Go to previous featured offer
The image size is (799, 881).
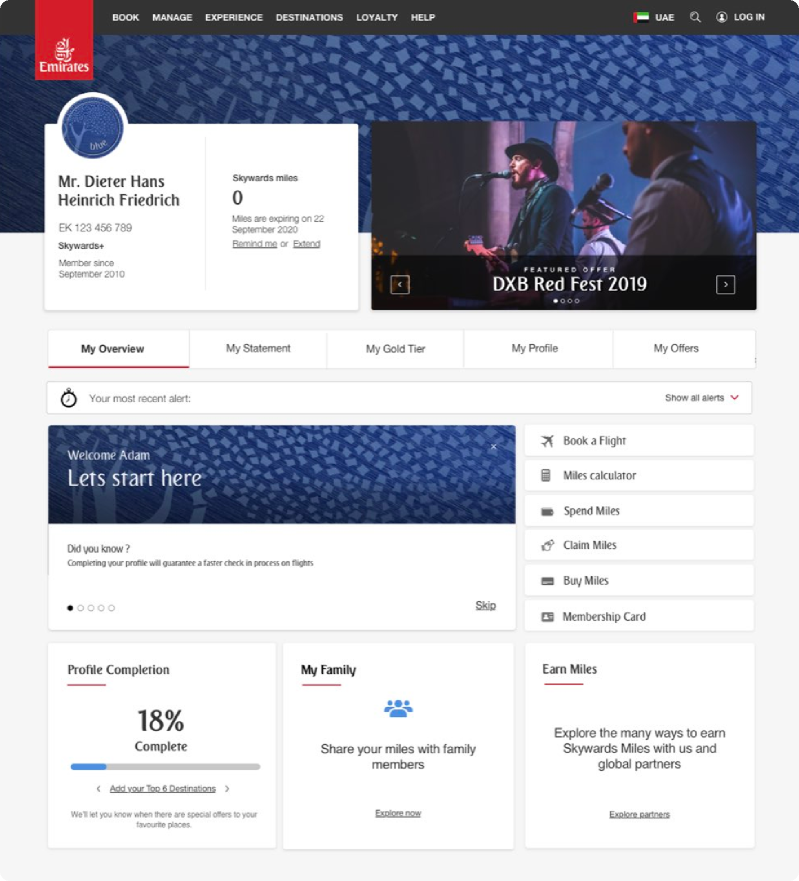click(x=400, y=284)
